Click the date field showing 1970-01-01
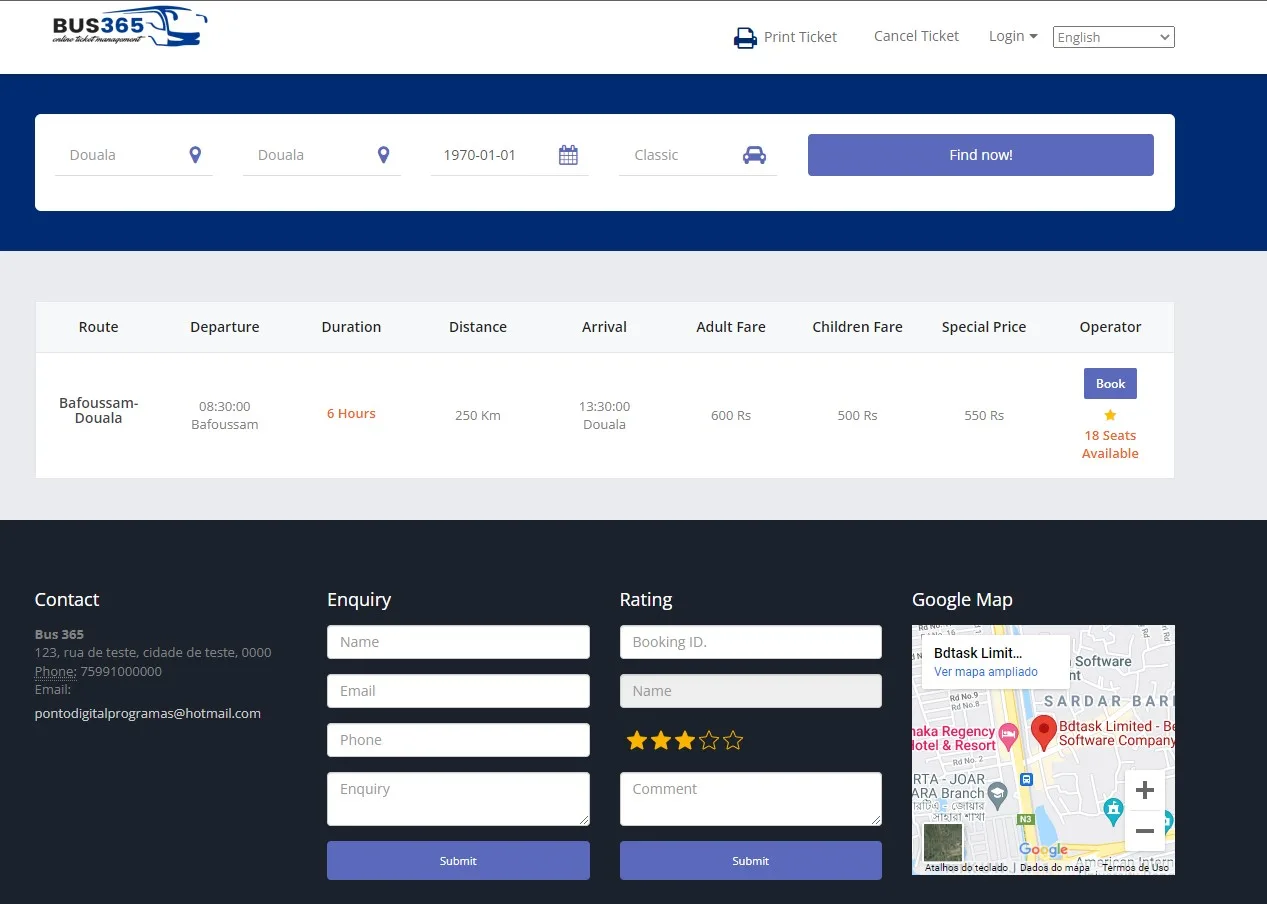The image size is (1267, 904). [510, 155]
